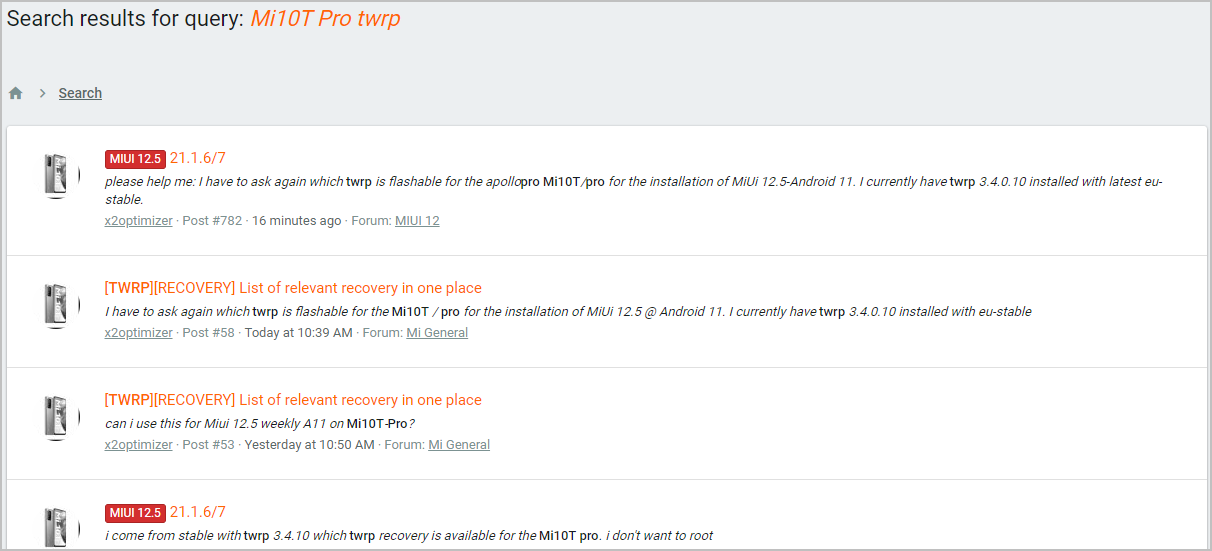Image resolution: width=1212 pixels, height=551 pixels.
Task: Open x2optimizer profile on post #782
Action: pyautogui.click(x=138, y=220)
